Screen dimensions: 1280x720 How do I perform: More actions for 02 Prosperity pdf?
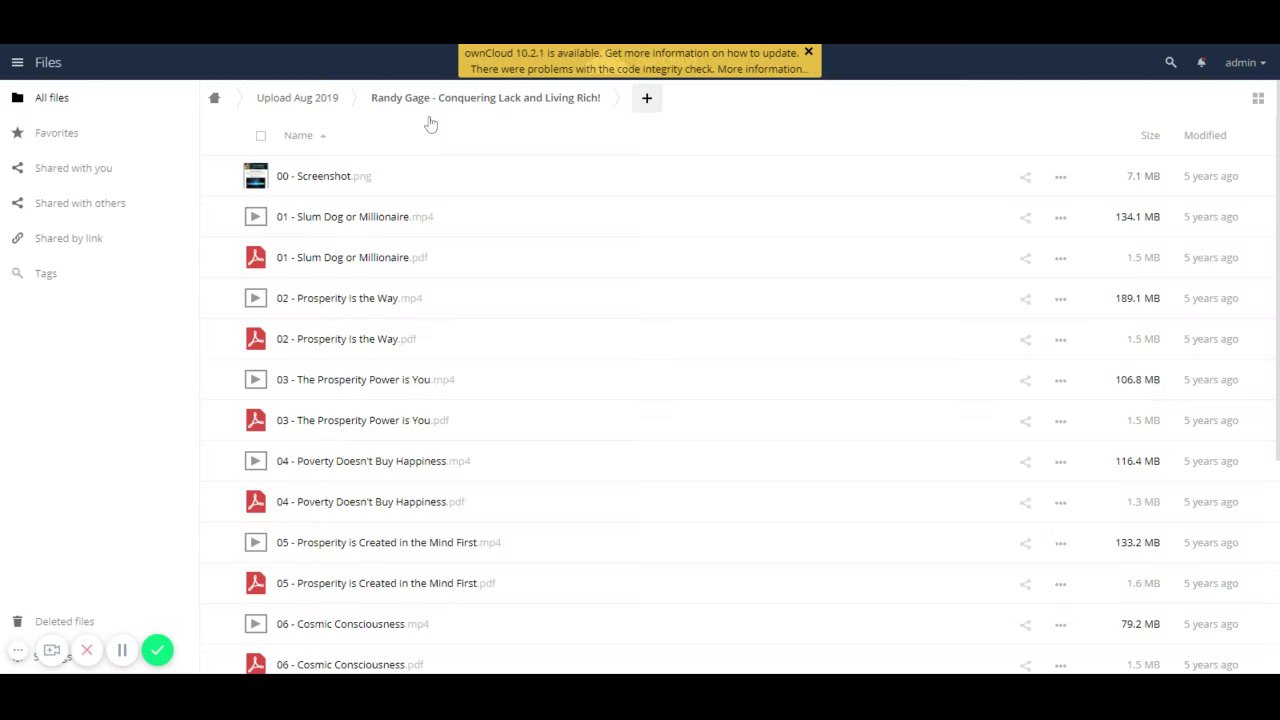tap(1060, 340)
